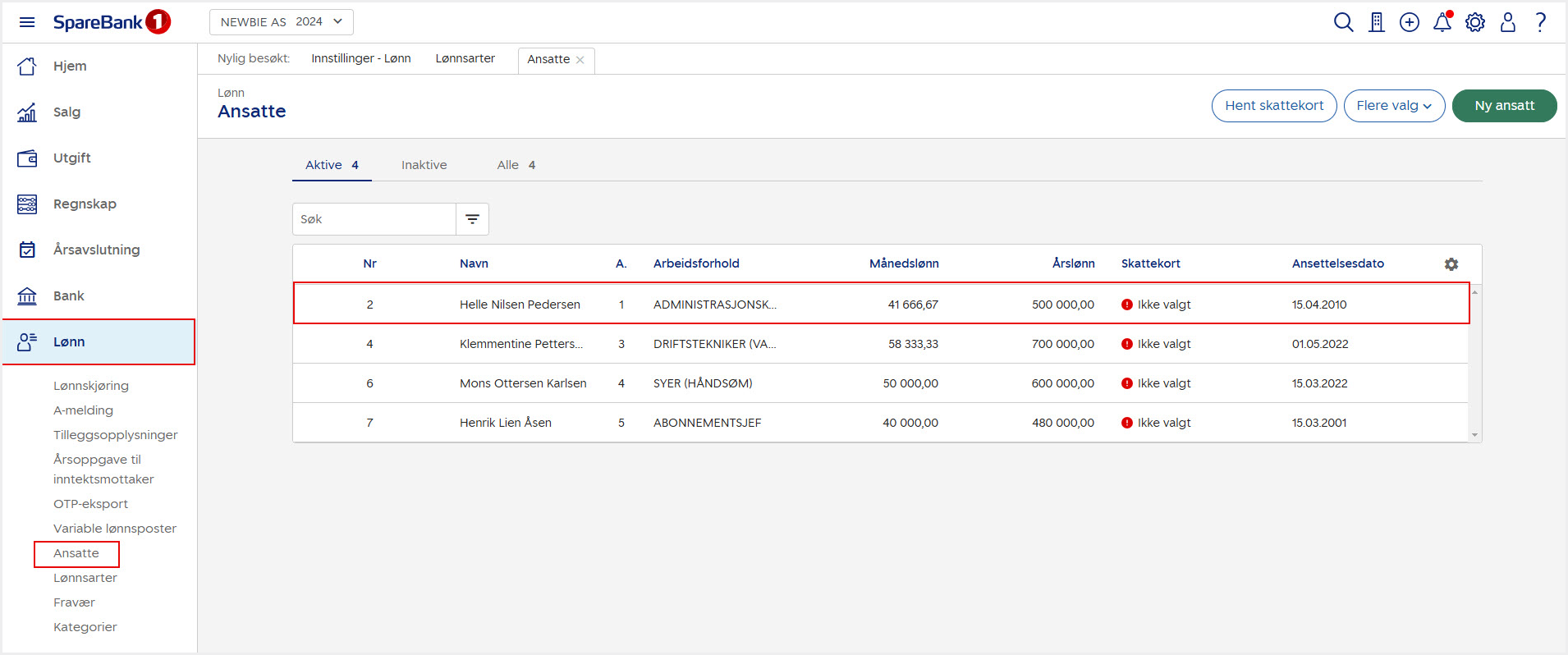Screen dimensions: 1568x655
Task: Expand the NEWBIE AS 2024 company dropdown
Action: click(281, 22)
